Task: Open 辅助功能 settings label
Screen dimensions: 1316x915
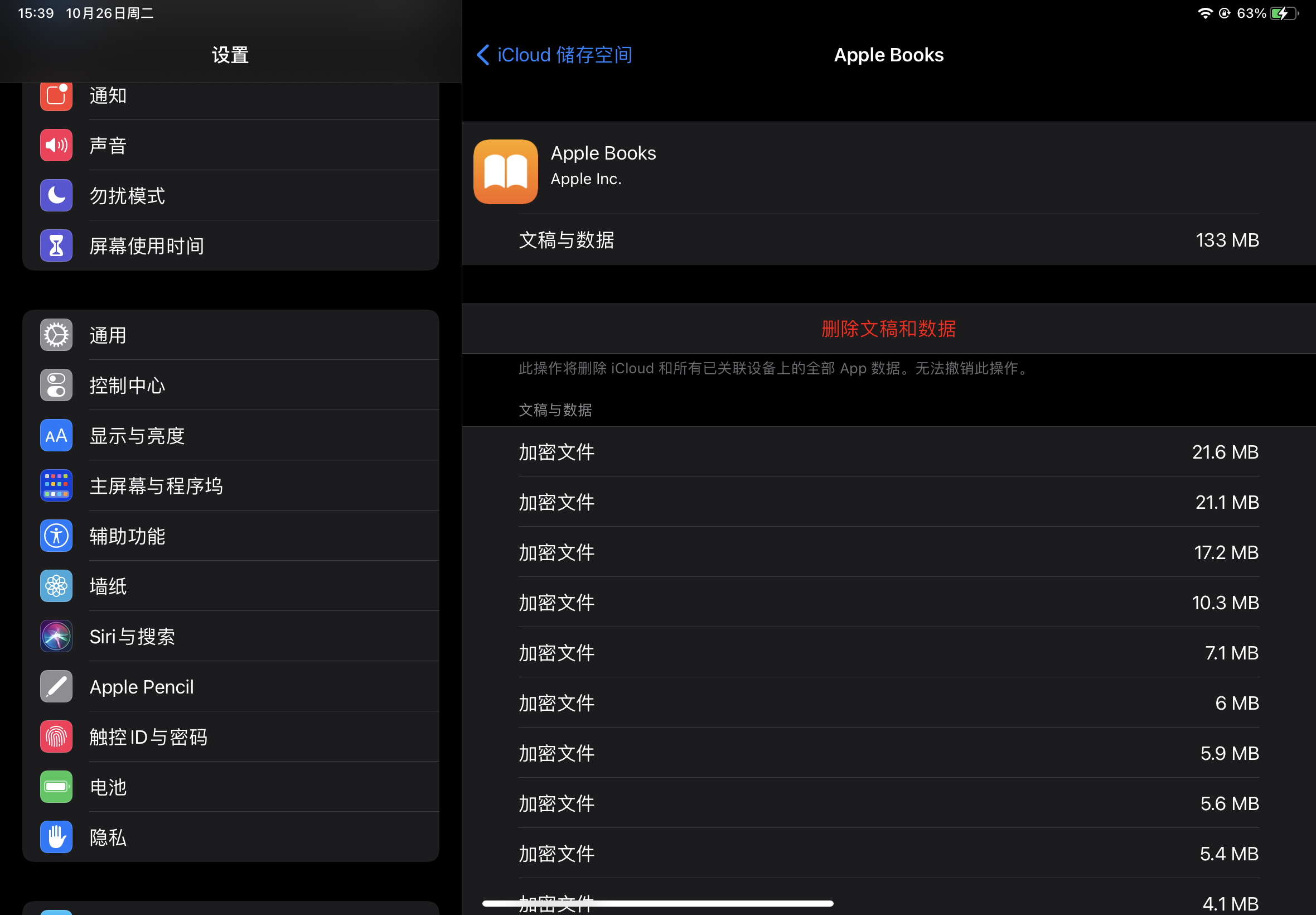Action: point(127,536)
